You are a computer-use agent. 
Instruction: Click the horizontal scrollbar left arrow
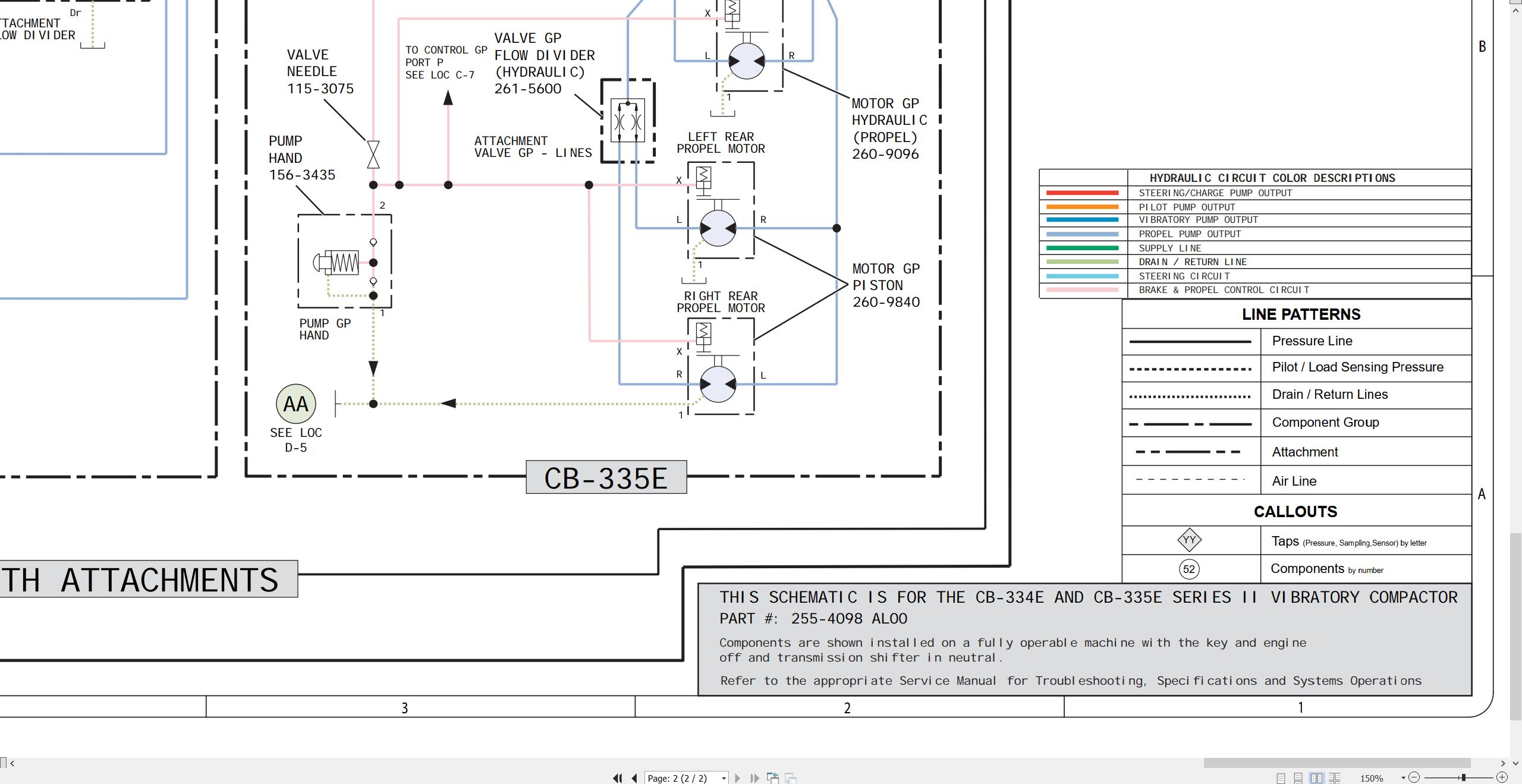12,763
